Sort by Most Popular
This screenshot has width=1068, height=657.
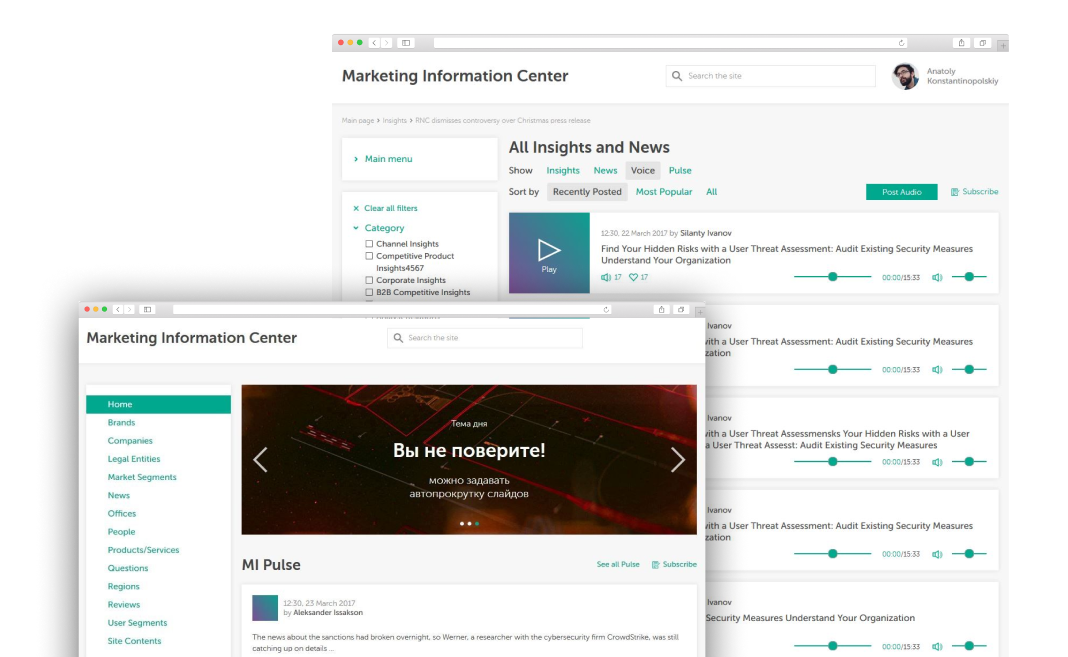(x=664, y=192)
